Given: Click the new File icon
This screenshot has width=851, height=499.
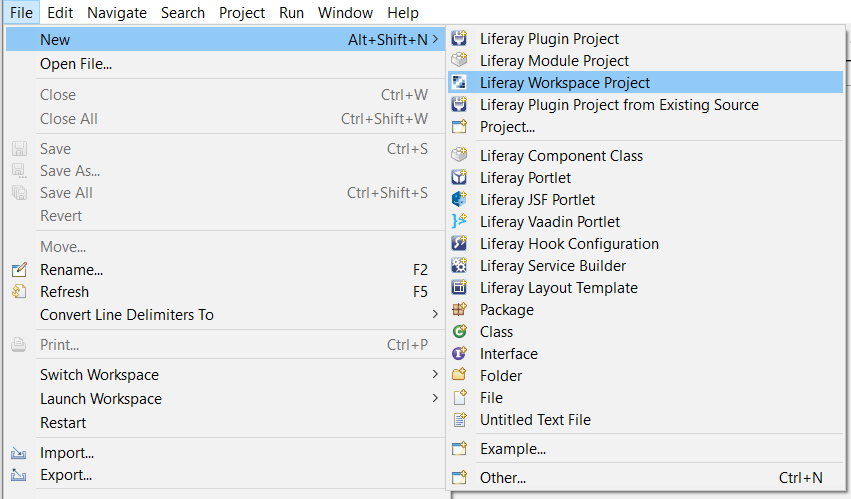Looking at the screenshot, I should tap(459, 397).
